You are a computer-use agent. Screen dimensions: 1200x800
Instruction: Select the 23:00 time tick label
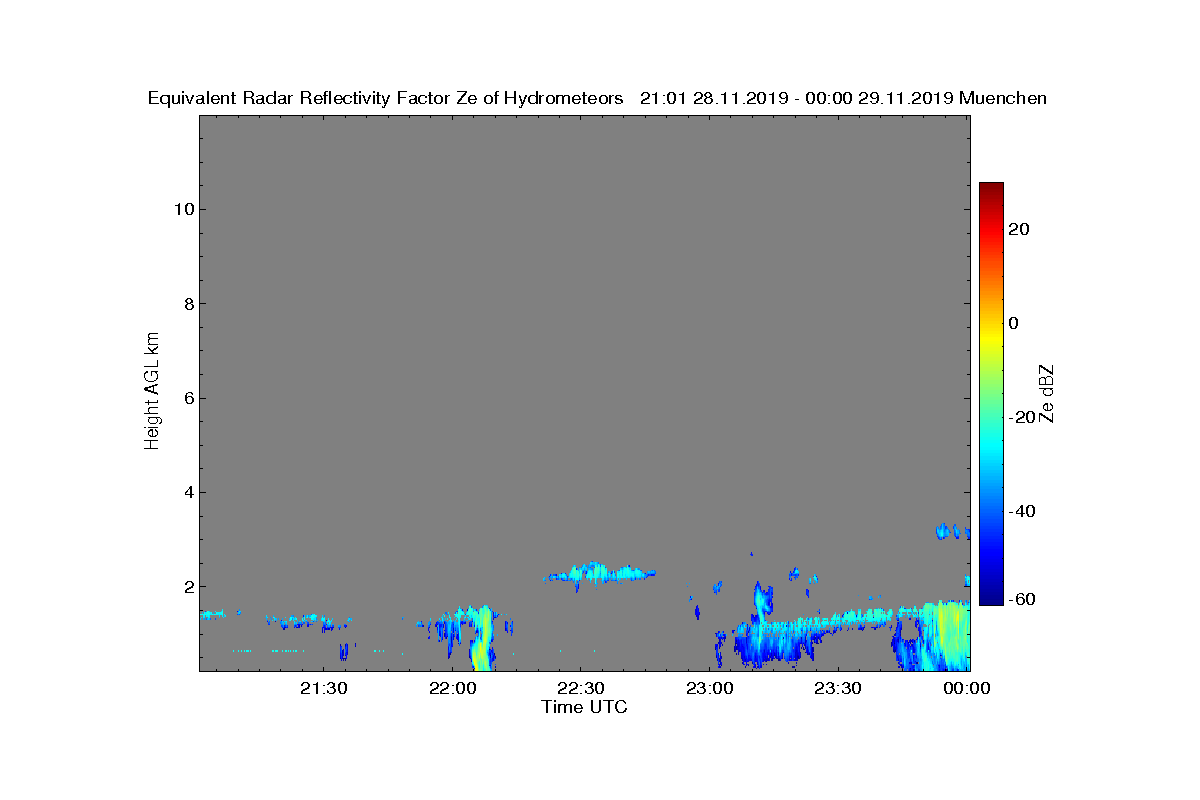point(710,688)
